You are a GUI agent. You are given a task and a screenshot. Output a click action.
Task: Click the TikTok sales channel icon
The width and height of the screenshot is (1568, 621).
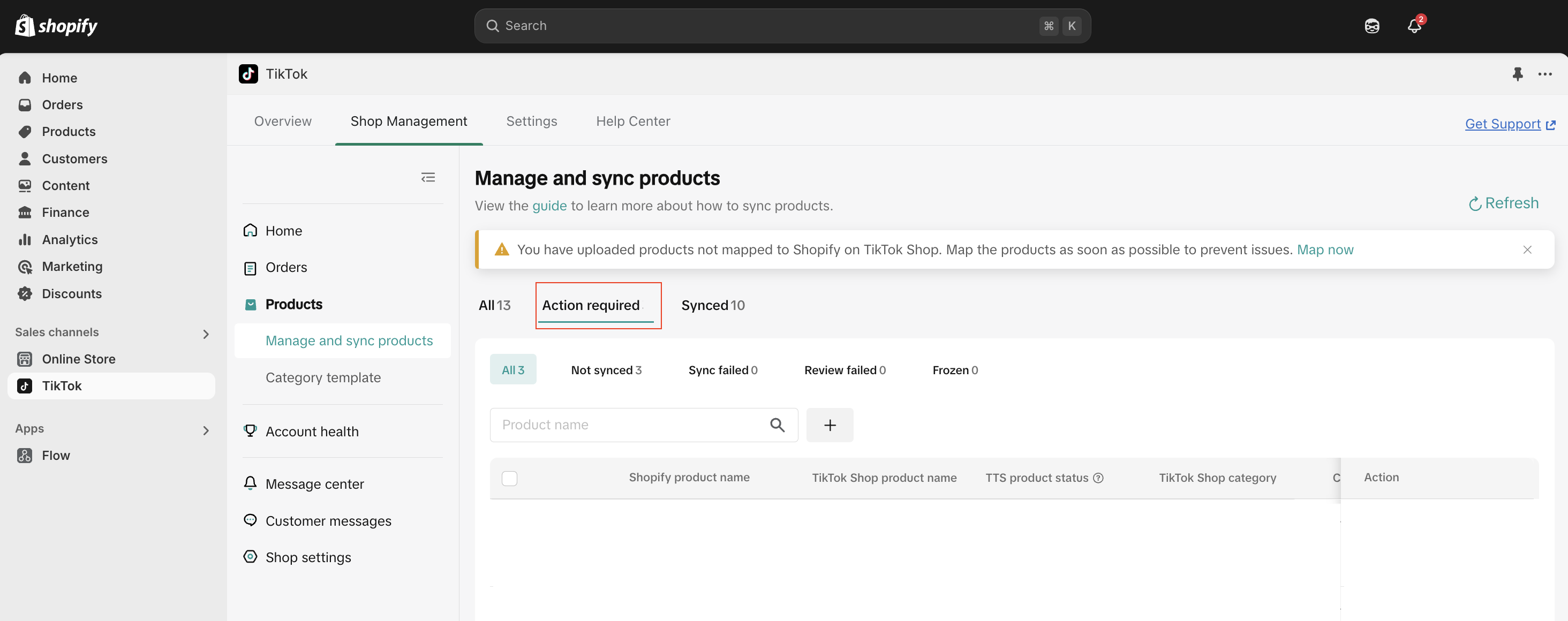pos(25,385)
